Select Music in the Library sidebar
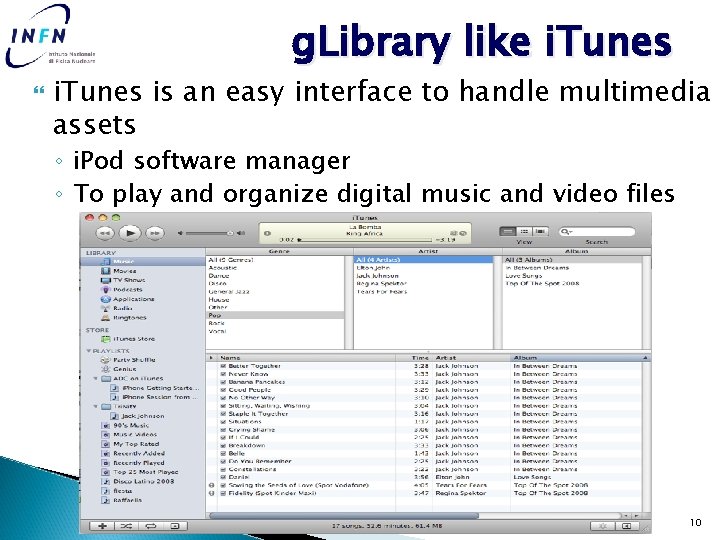720x540 pixels. tap(142, 261)
